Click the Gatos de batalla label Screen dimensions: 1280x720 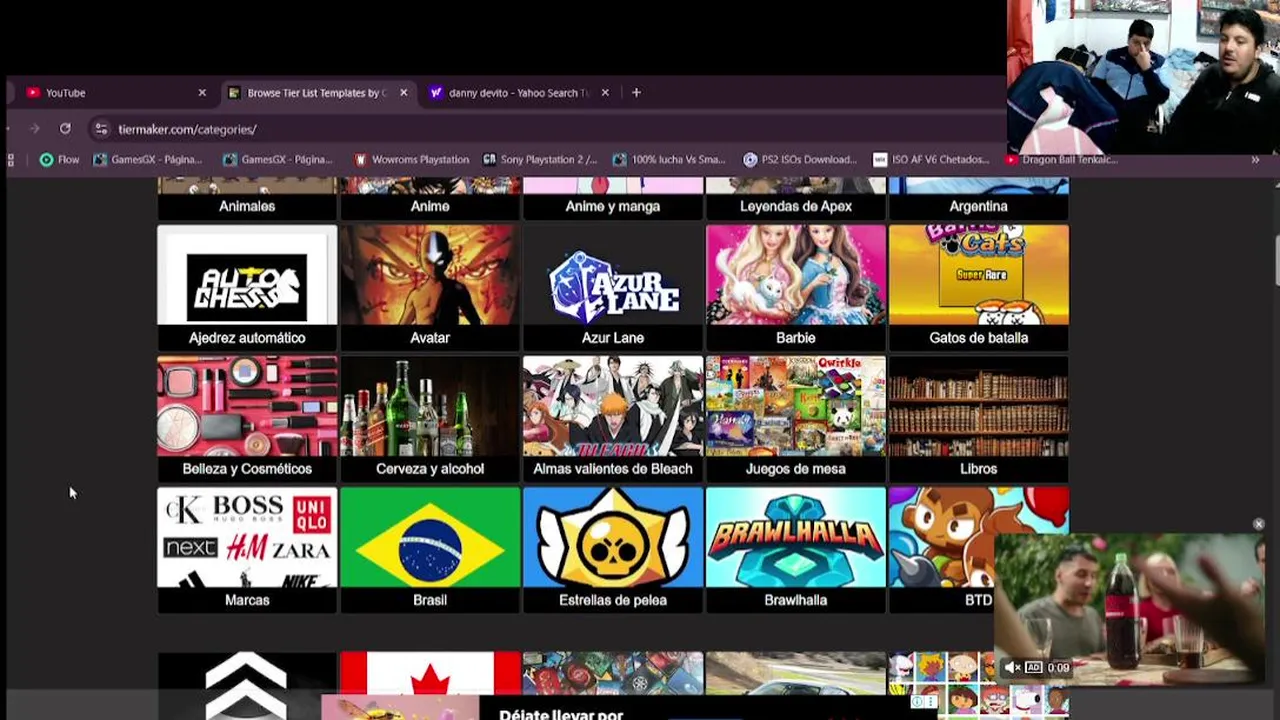[x=979, y=338]
